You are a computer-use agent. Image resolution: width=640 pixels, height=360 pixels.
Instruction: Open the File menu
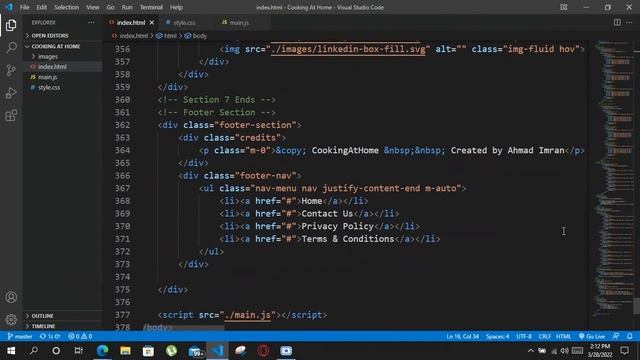(24, 7)
